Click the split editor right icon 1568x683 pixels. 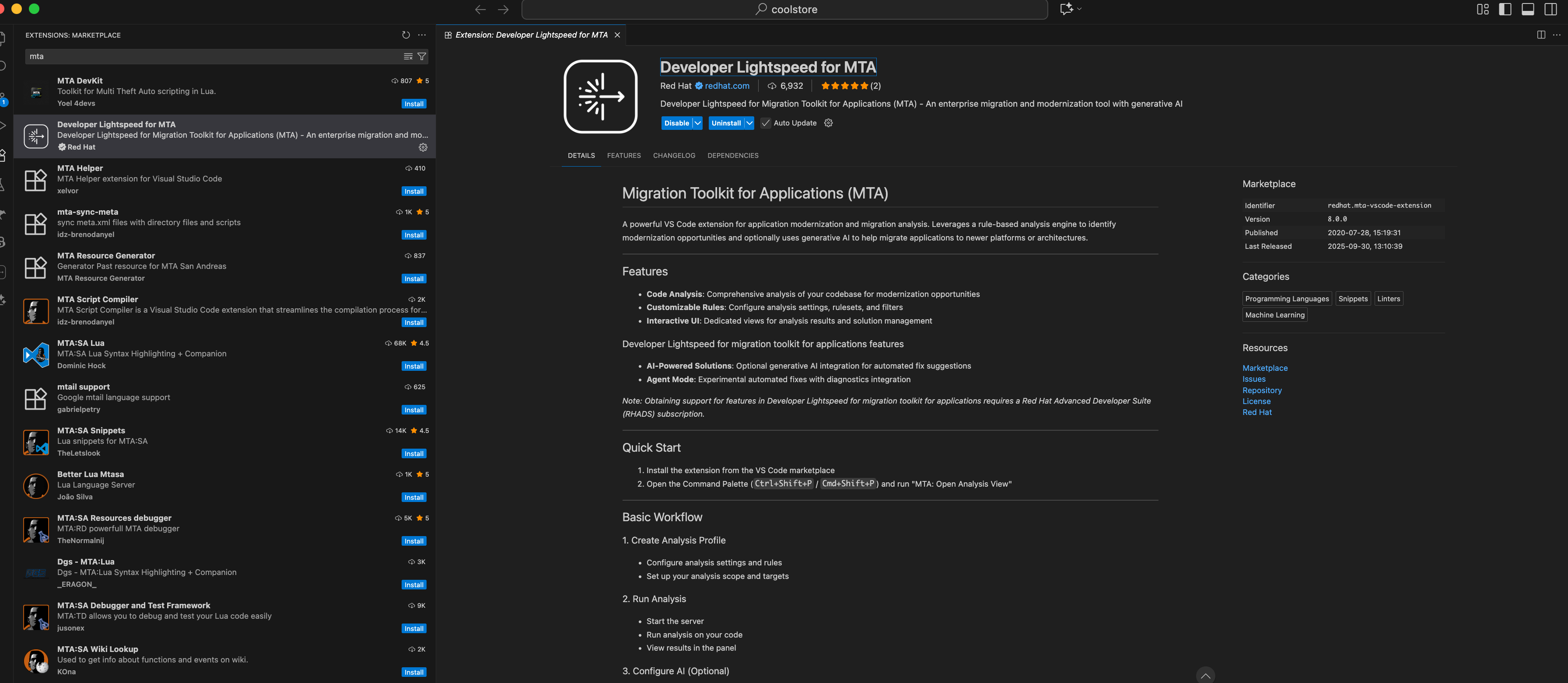(x=1540, y=35)
